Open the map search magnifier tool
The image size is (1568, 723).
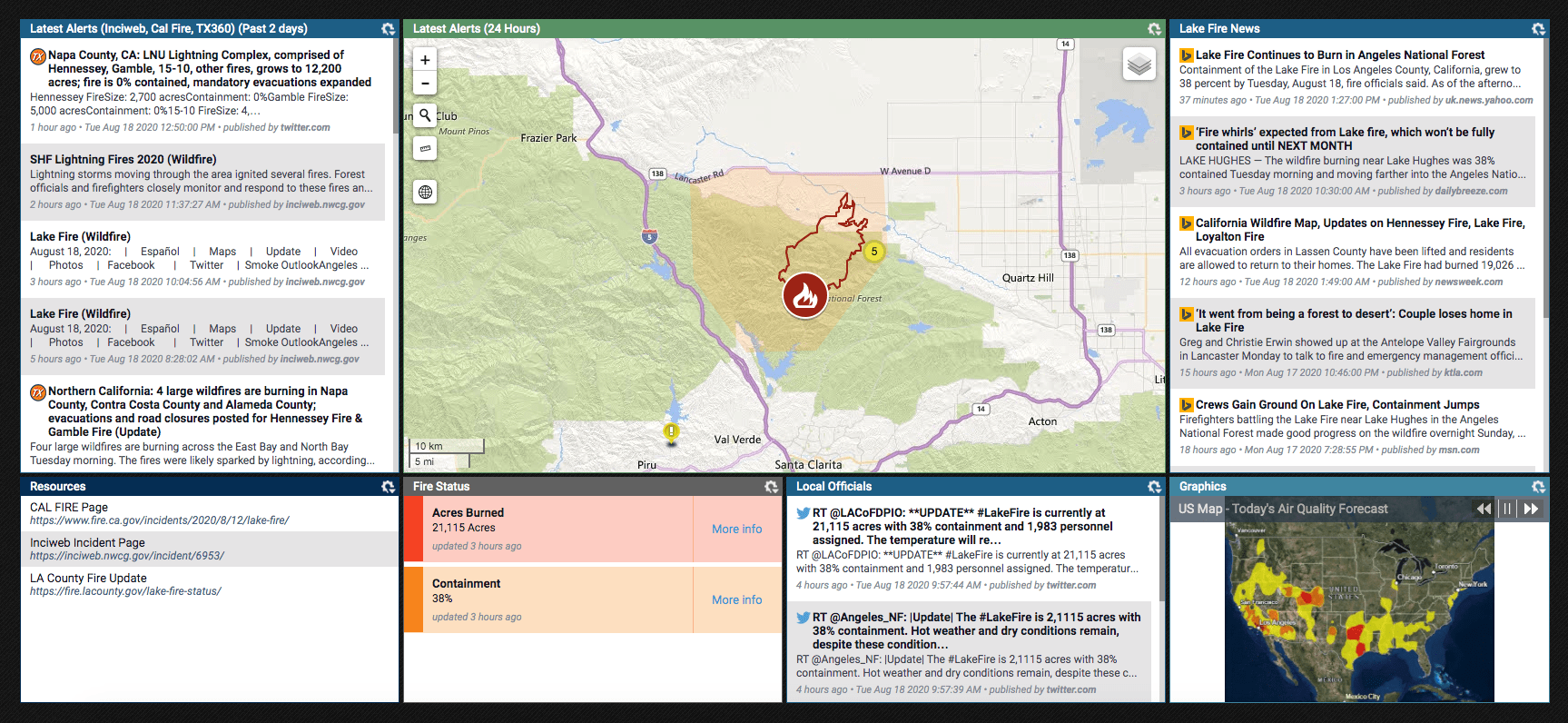pyautogui.click(x=425, y=115)
